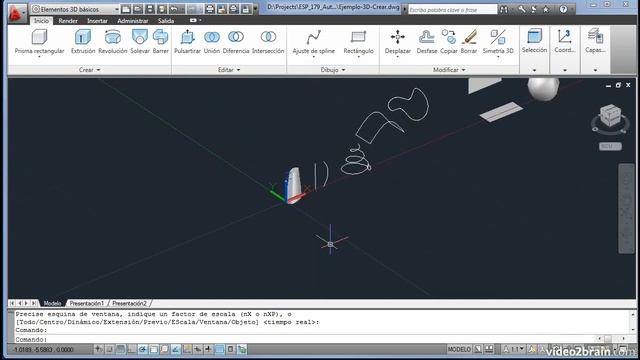Open the Help question mark icon

(563, 9)
